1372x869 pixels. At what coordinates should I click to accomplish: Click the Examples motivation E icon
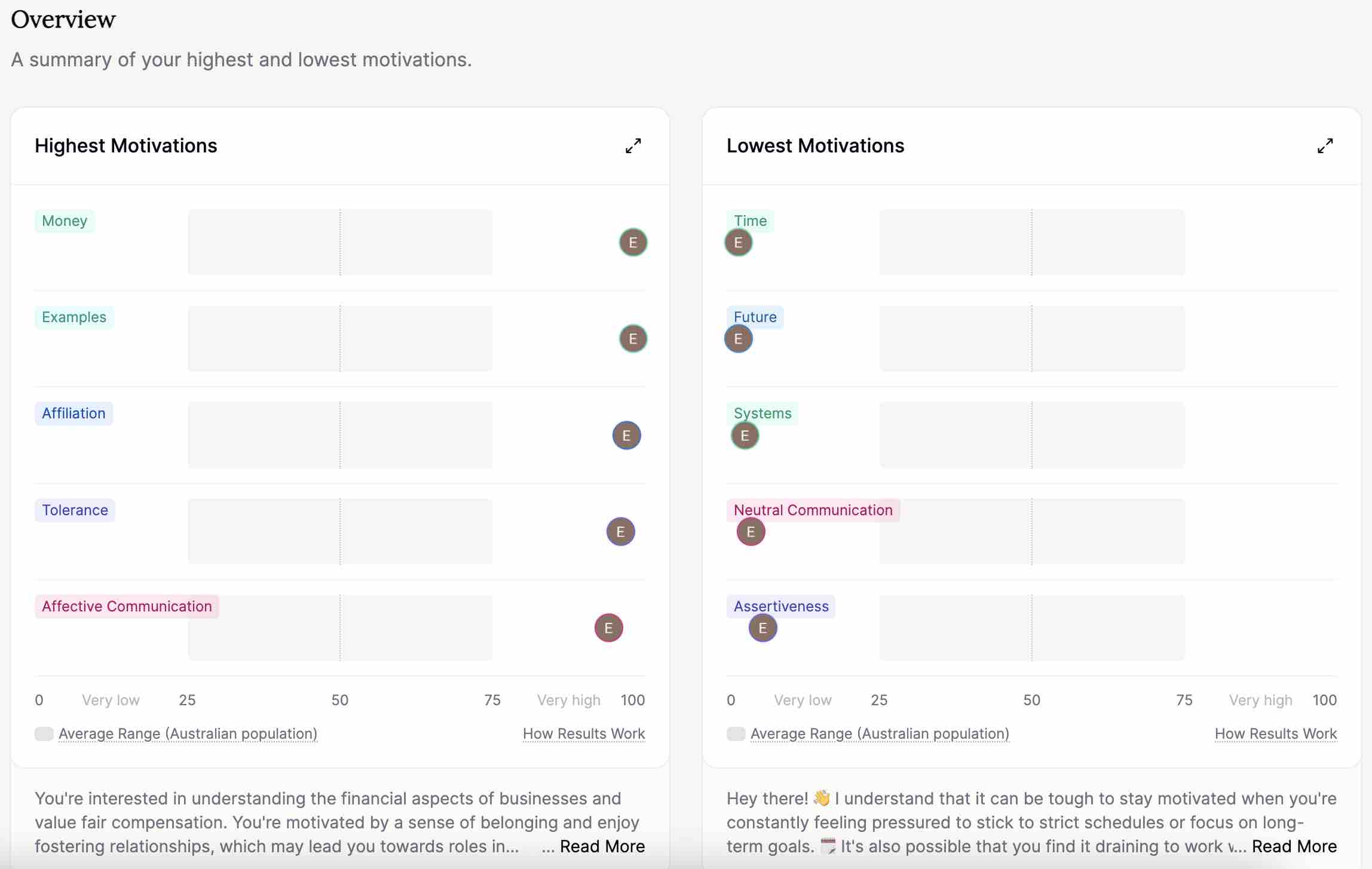tap(633, 337)
